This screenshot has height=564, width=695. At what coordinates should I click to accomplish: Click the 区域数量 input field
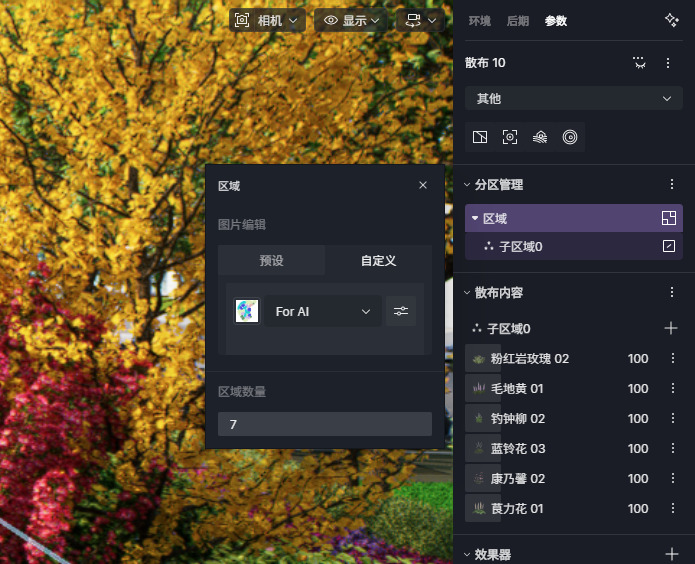tap(324, 424)
